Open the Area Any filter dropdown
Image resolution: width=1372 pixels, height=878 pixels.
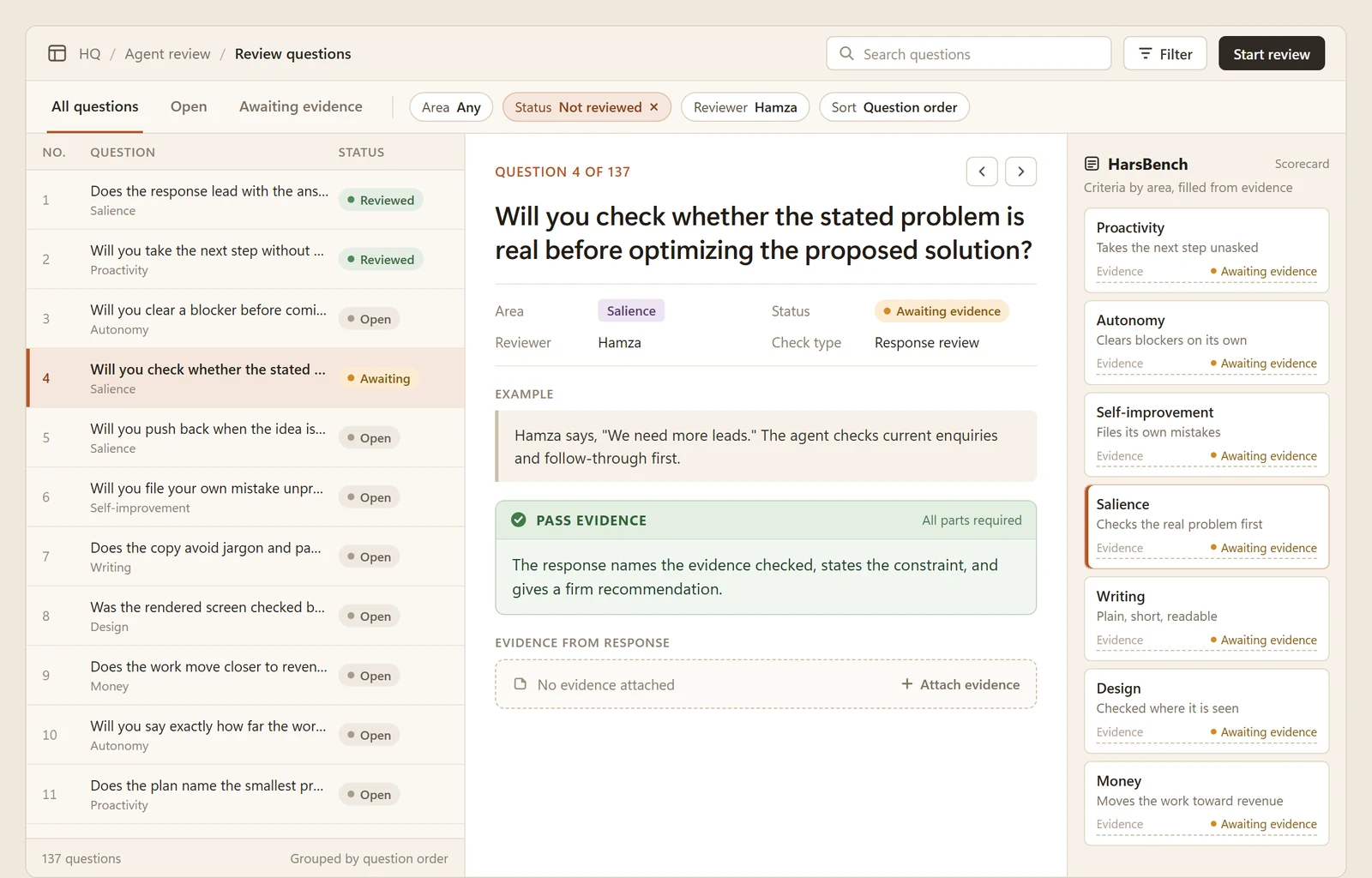pos(451,107)
